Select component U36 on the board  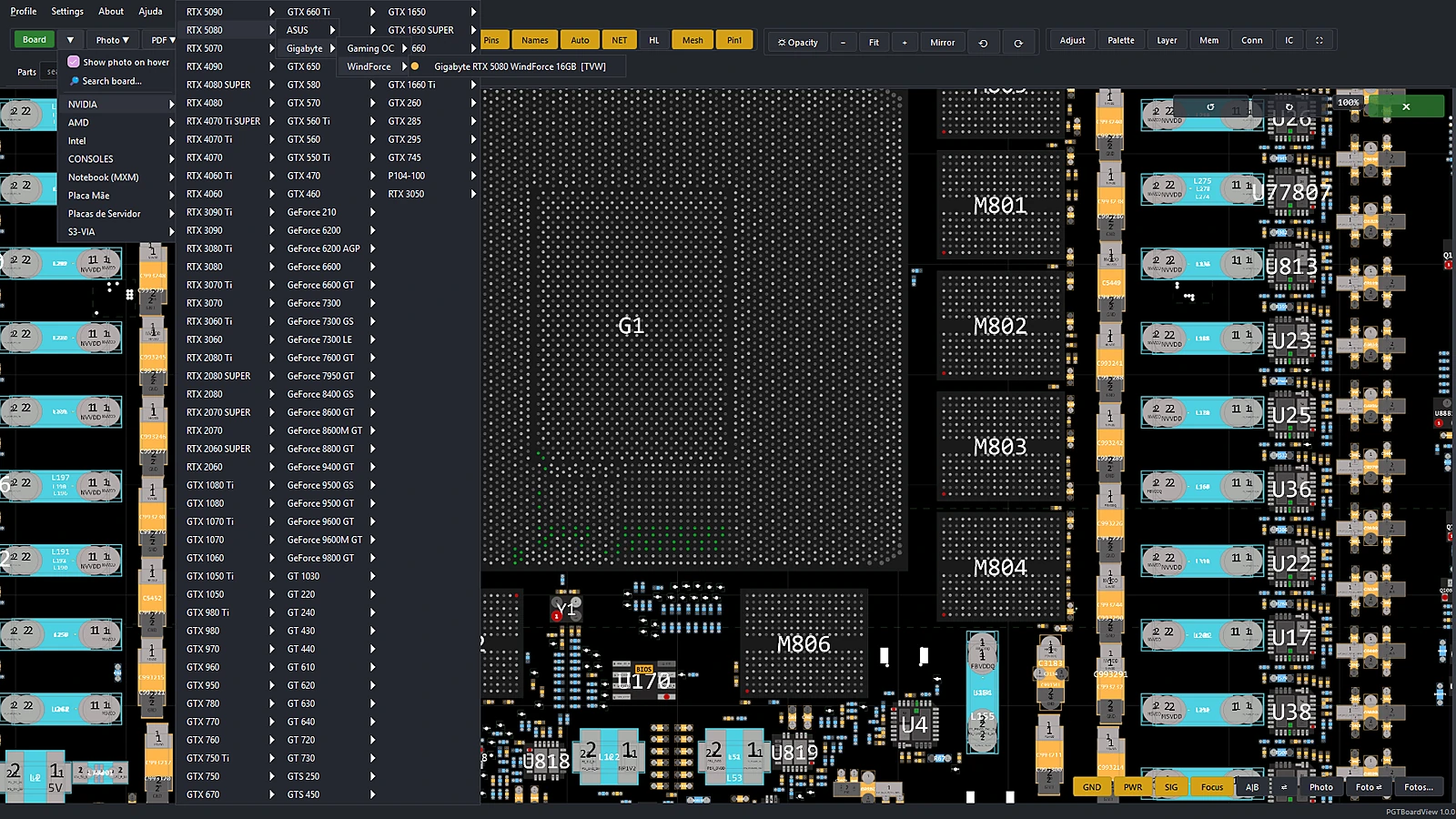1291,490
